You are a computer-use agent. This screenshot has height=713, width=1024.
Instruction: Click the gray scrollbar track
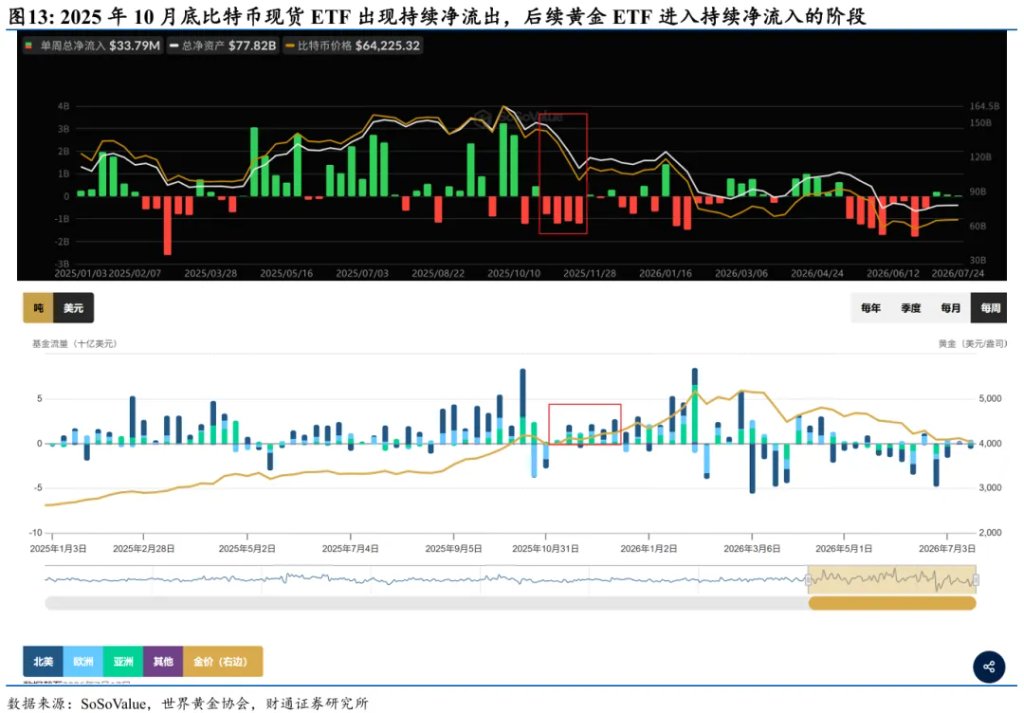[426, 603]
